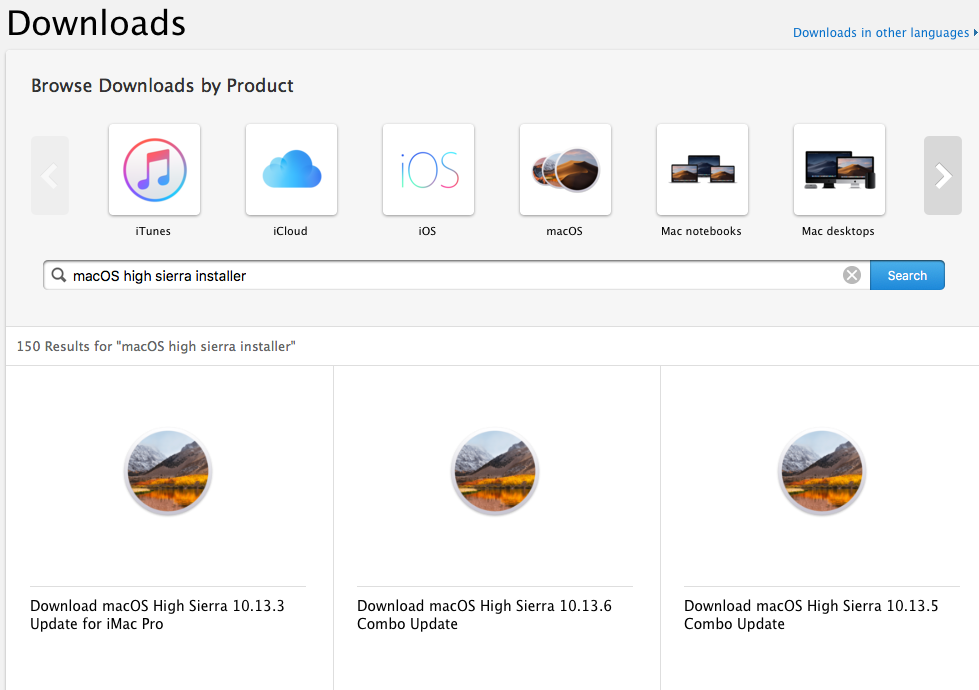Screen dimensions: 979x690
Task: Select the iCloud product icon
Action: [291, 169]
